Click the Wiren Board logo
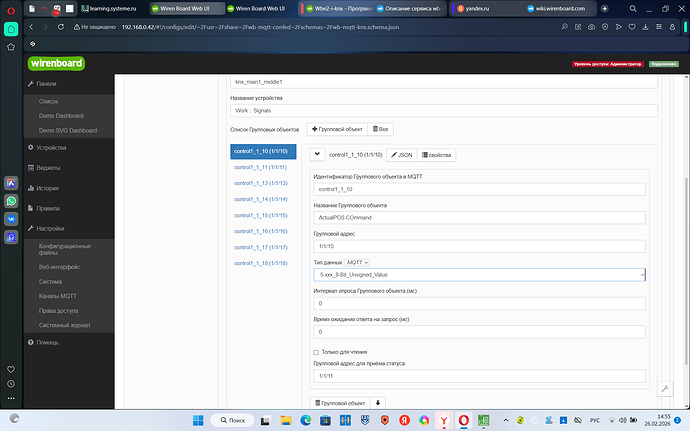The width and height of the screenshot is (690, 431). tap(56, 63)
